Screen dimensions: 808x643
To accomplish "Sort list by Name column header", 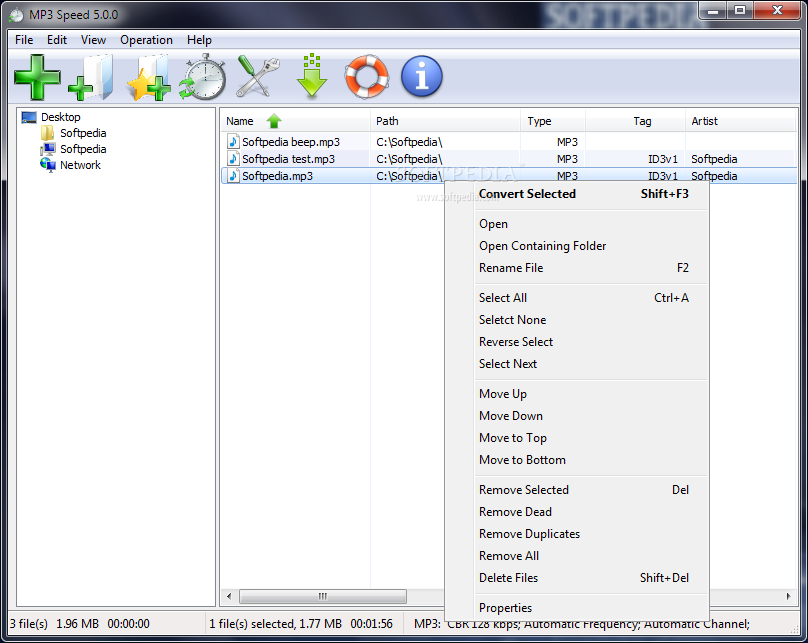I will point(295,121).
